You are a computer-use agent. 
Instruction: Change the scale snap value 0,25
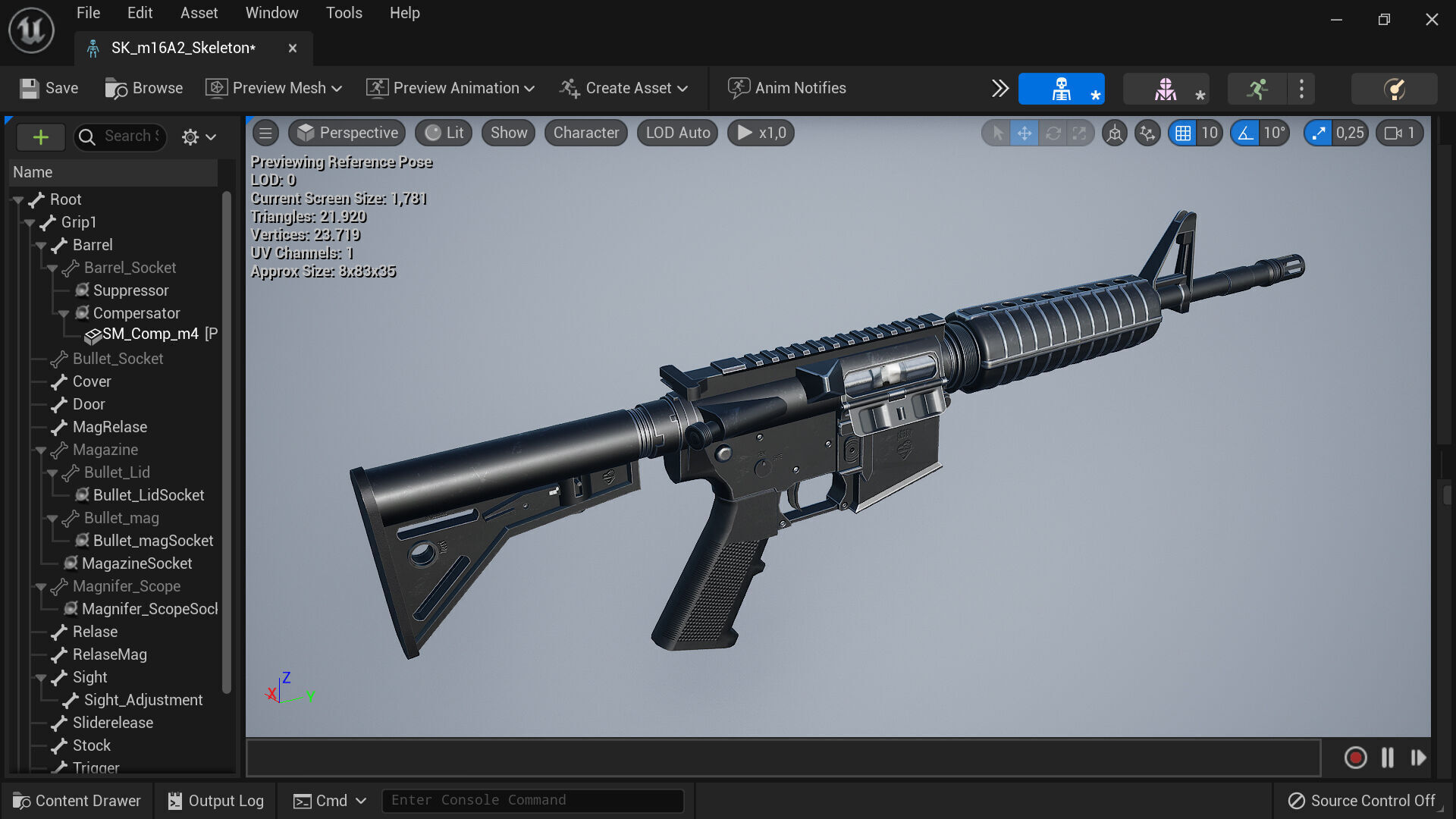pyautogui.click(x=1350, y=133)
